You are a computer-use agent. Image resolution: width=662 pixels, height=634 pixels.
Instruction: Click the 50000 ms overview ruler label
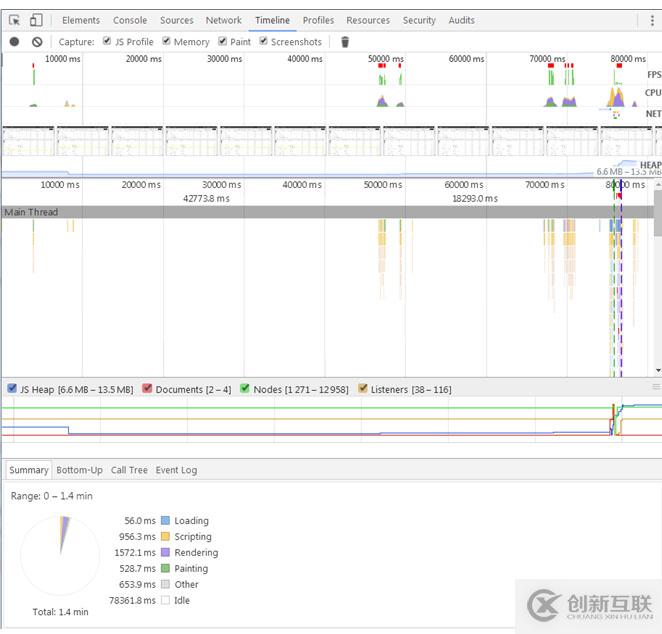tap(385, 59)
